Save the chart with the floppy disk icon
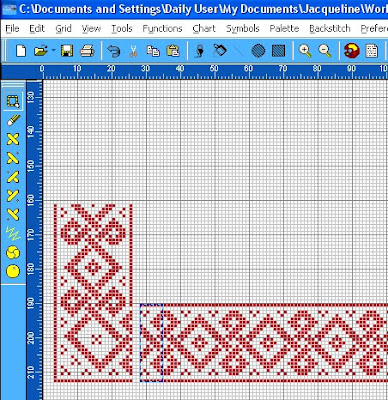 (x=67, y=51)
